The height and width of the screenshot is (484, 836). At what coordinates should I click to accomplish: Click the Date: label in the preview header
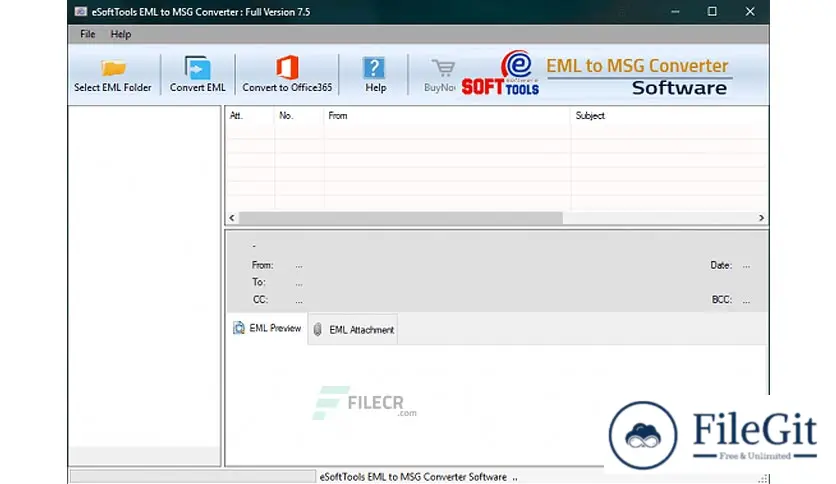[x=721, y=265]
